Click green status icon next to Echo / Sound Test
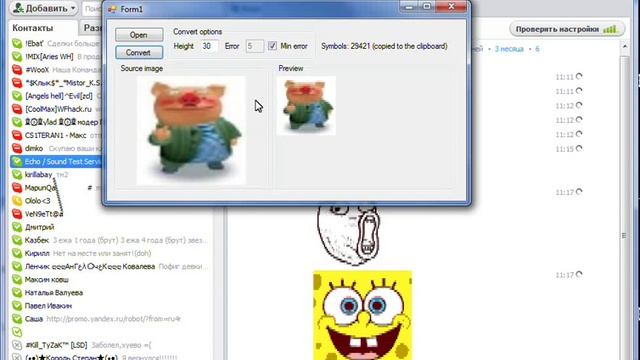 (x=17, y=162)
